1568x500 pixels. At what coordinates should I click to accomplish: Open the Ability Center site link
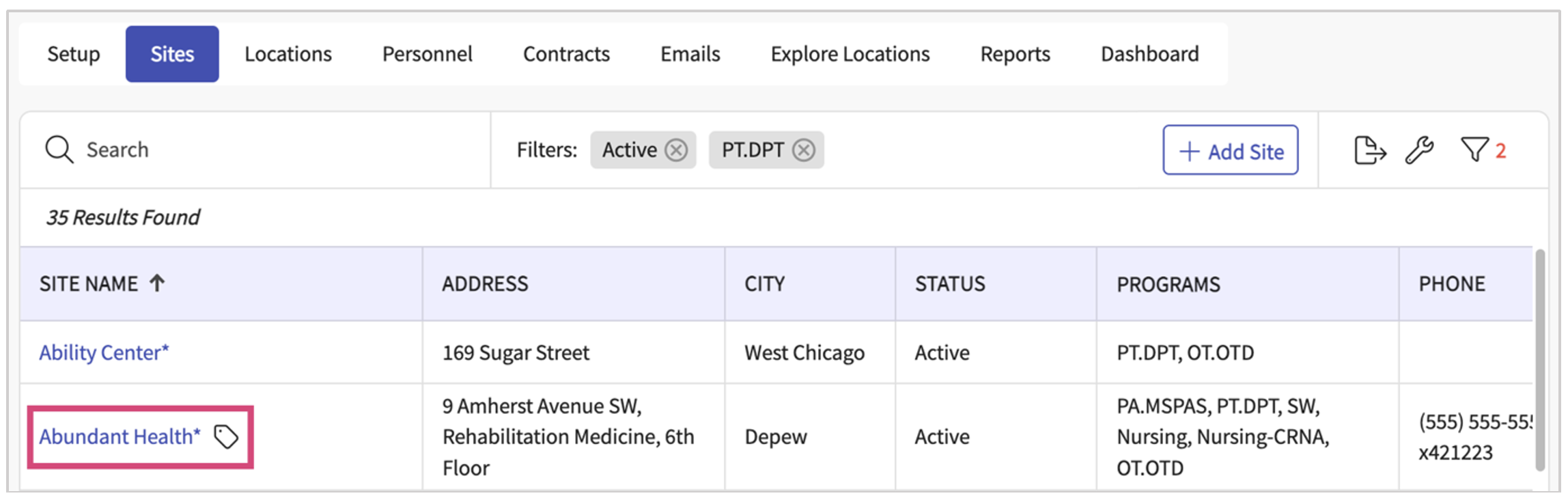coord(104,352)
